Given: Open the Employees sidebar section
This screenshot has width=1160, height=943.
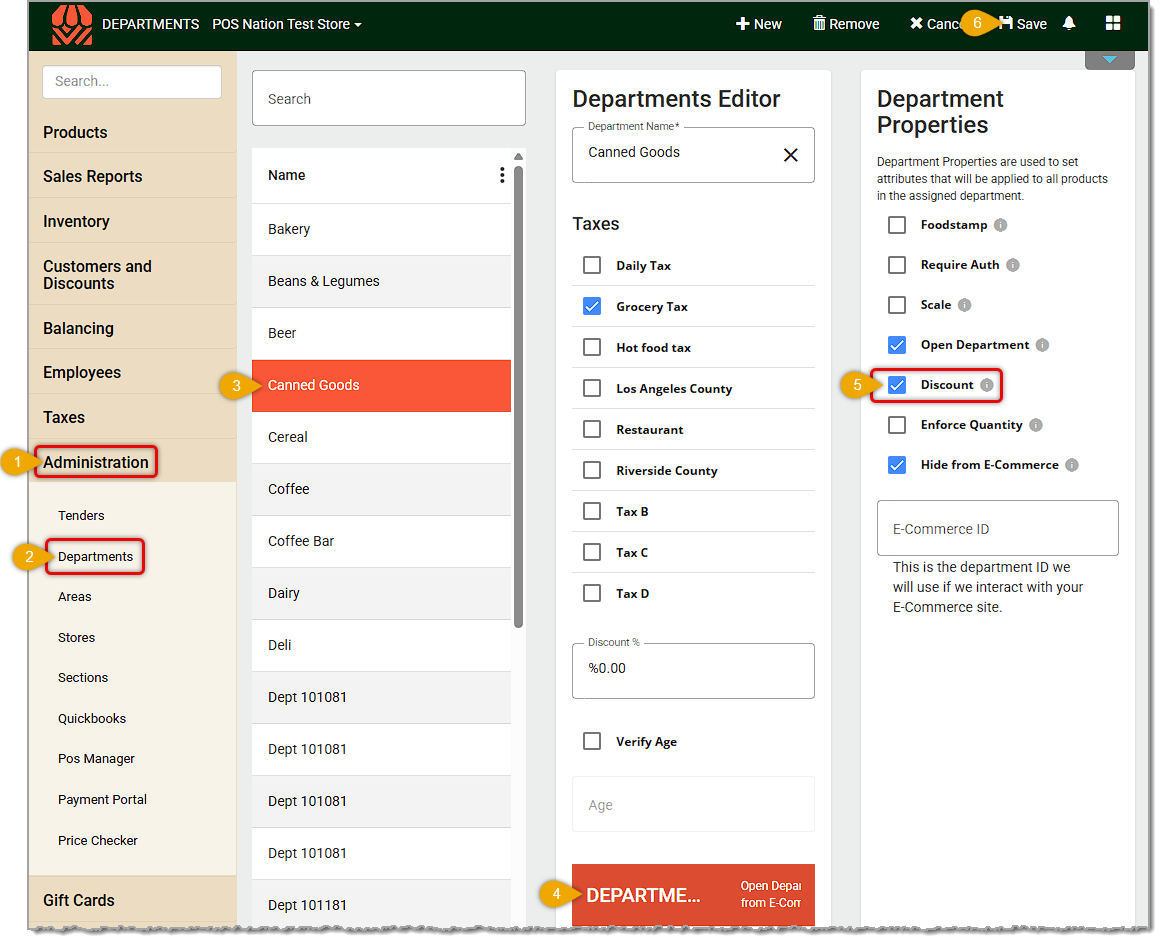Looking at the screenshot, I should [132, 372].
